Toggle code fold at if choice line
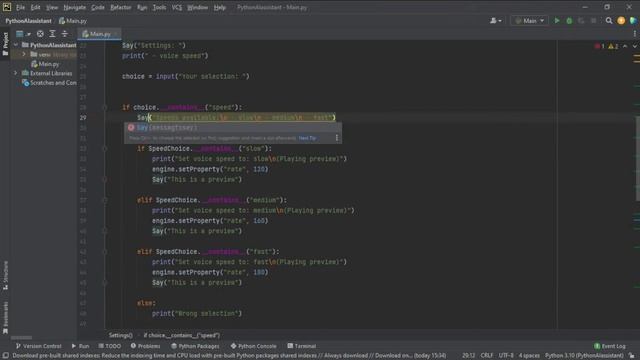Image resolution: width=640 pixels, height=360 pixels. click(x=105, y=107)
